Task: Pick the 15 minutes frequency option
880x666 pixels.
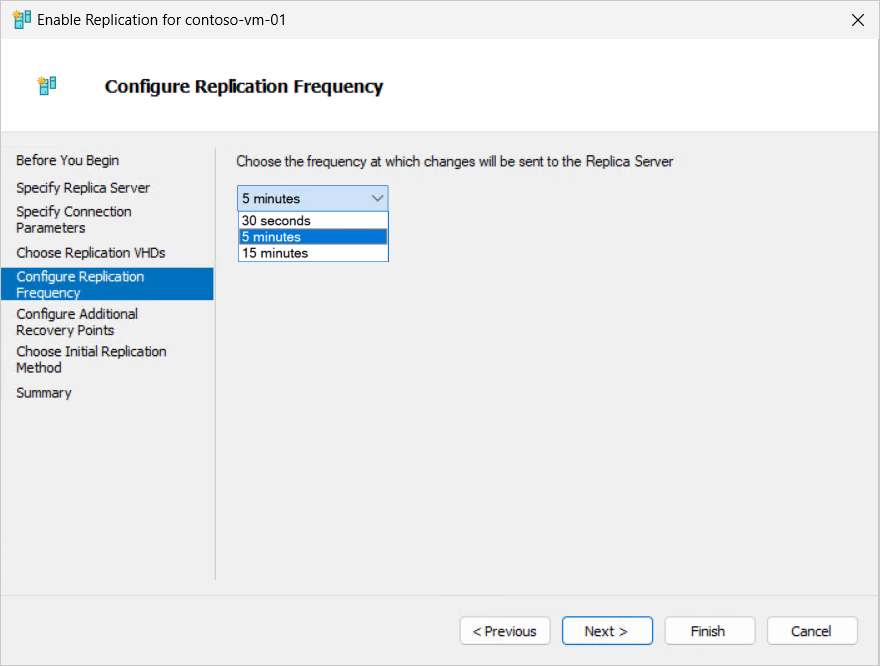Action: (x=313, y=253)
